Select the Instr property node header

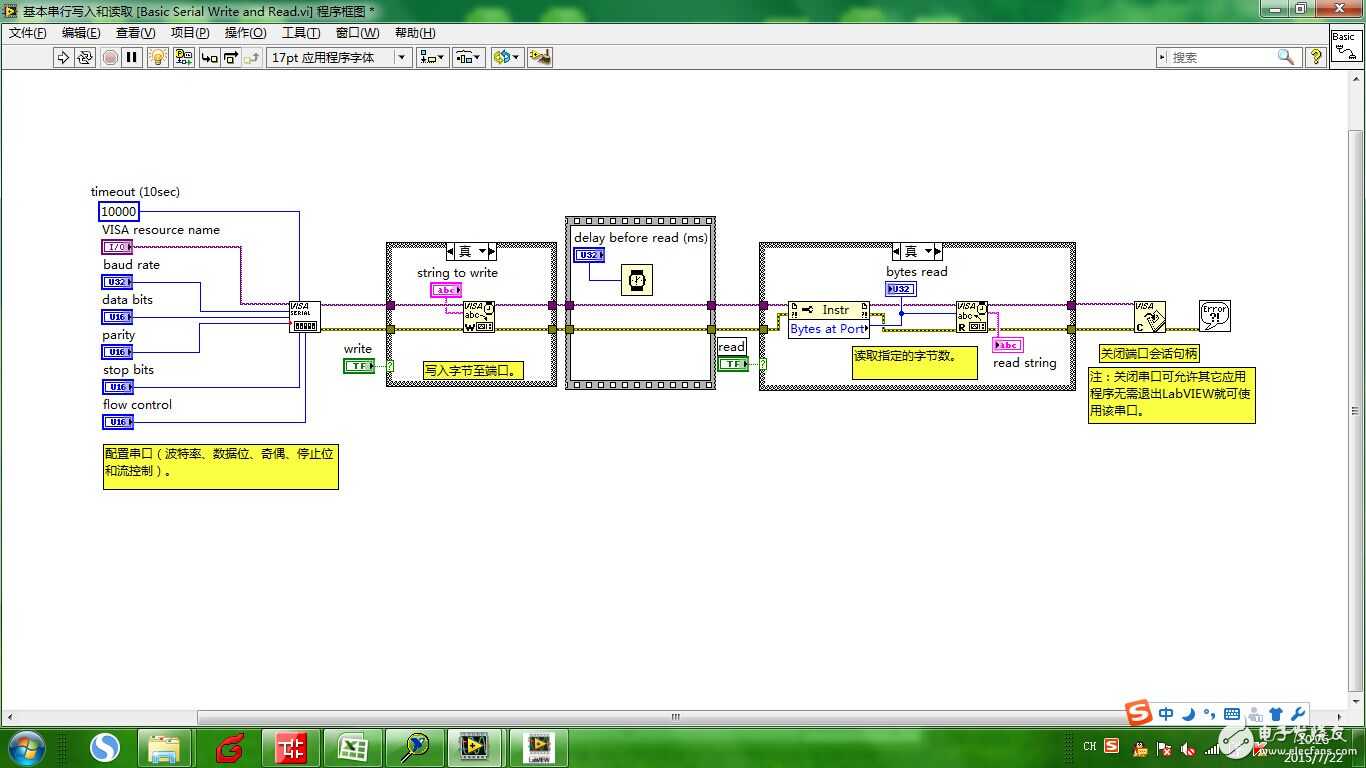(829, 310)
